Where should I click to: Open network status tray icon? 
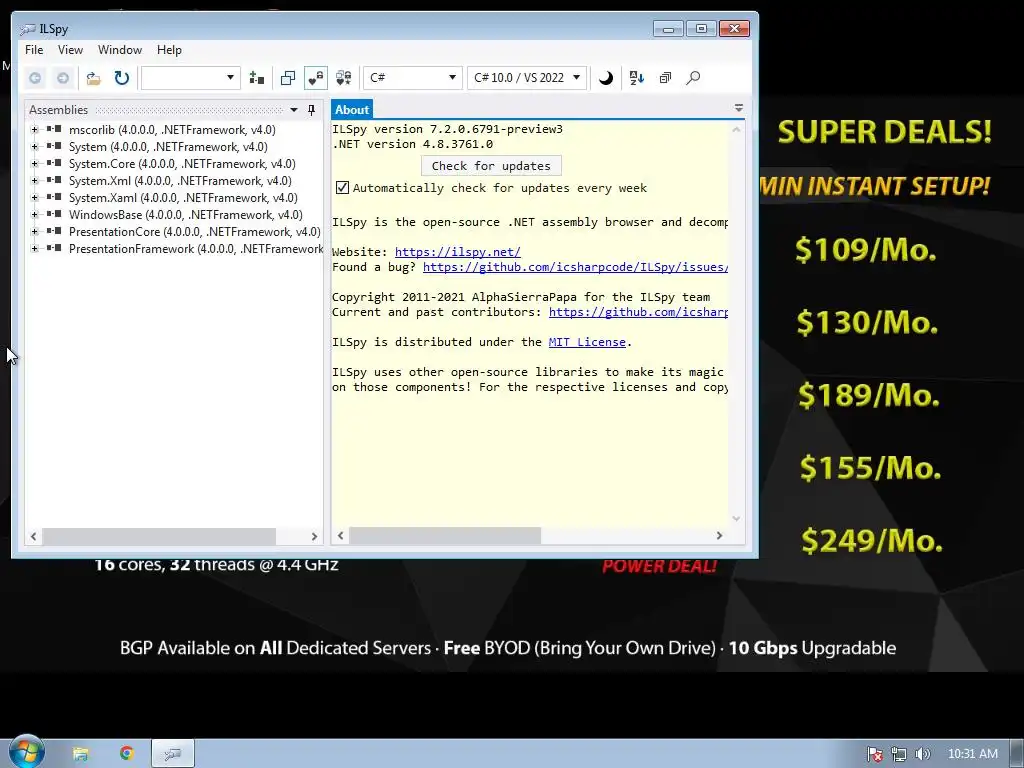pyautogui.click(x=899, y=754)
